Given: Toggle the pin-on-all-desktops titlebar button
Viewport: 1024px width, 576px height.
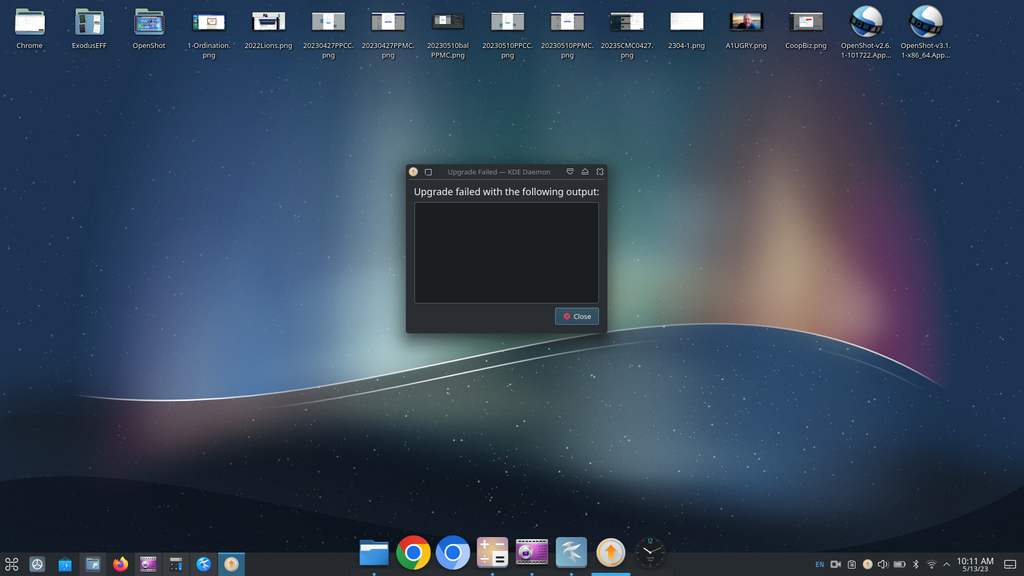Looking at the screenshot, I should pyautogui.click(x=428, y=172).
